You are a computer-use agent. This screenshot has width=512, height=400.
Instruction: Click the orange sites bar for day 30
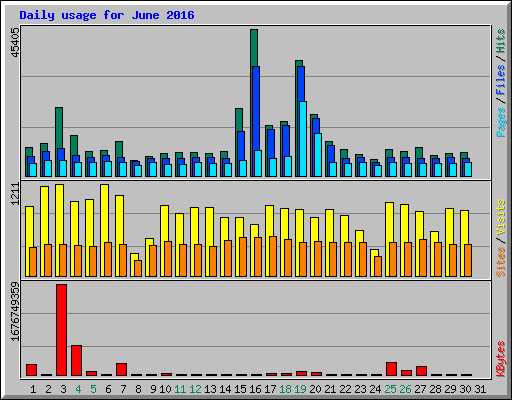point(468,260)
